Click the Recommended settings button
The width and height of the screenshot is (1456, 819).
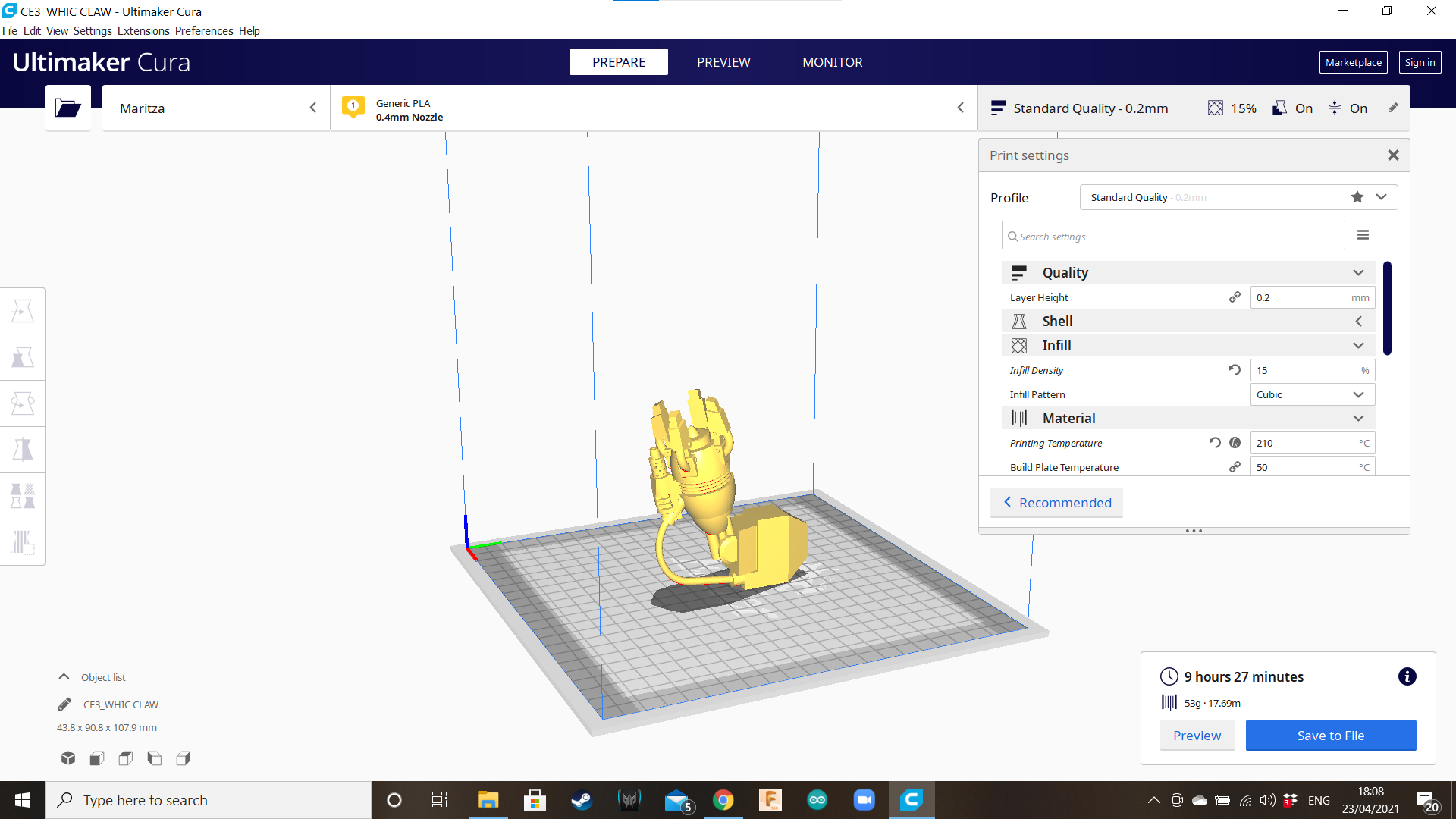(x=1057, y=503)
